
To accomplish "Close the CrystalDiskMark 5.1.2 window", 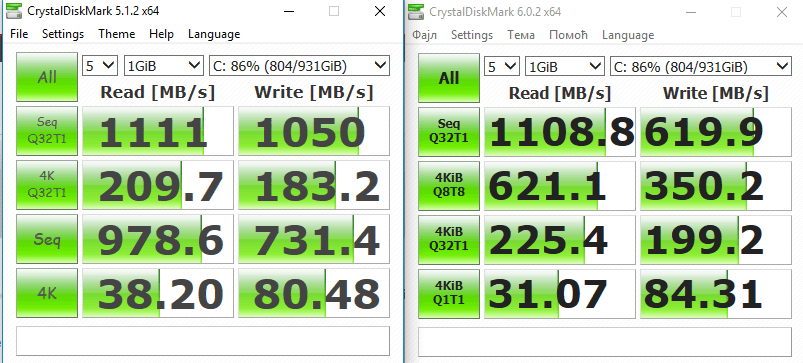I will point(380,11).
